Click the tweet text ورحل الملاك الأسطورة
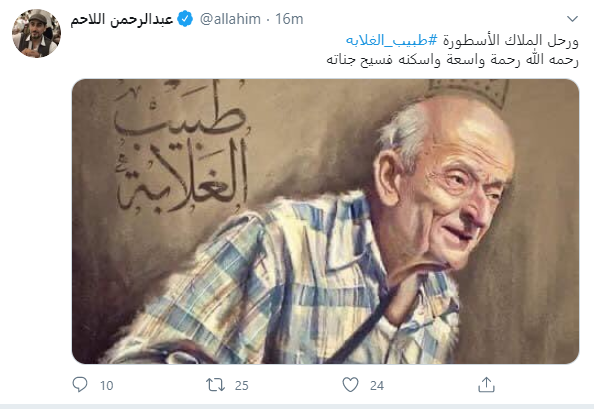 click(511, 40)
